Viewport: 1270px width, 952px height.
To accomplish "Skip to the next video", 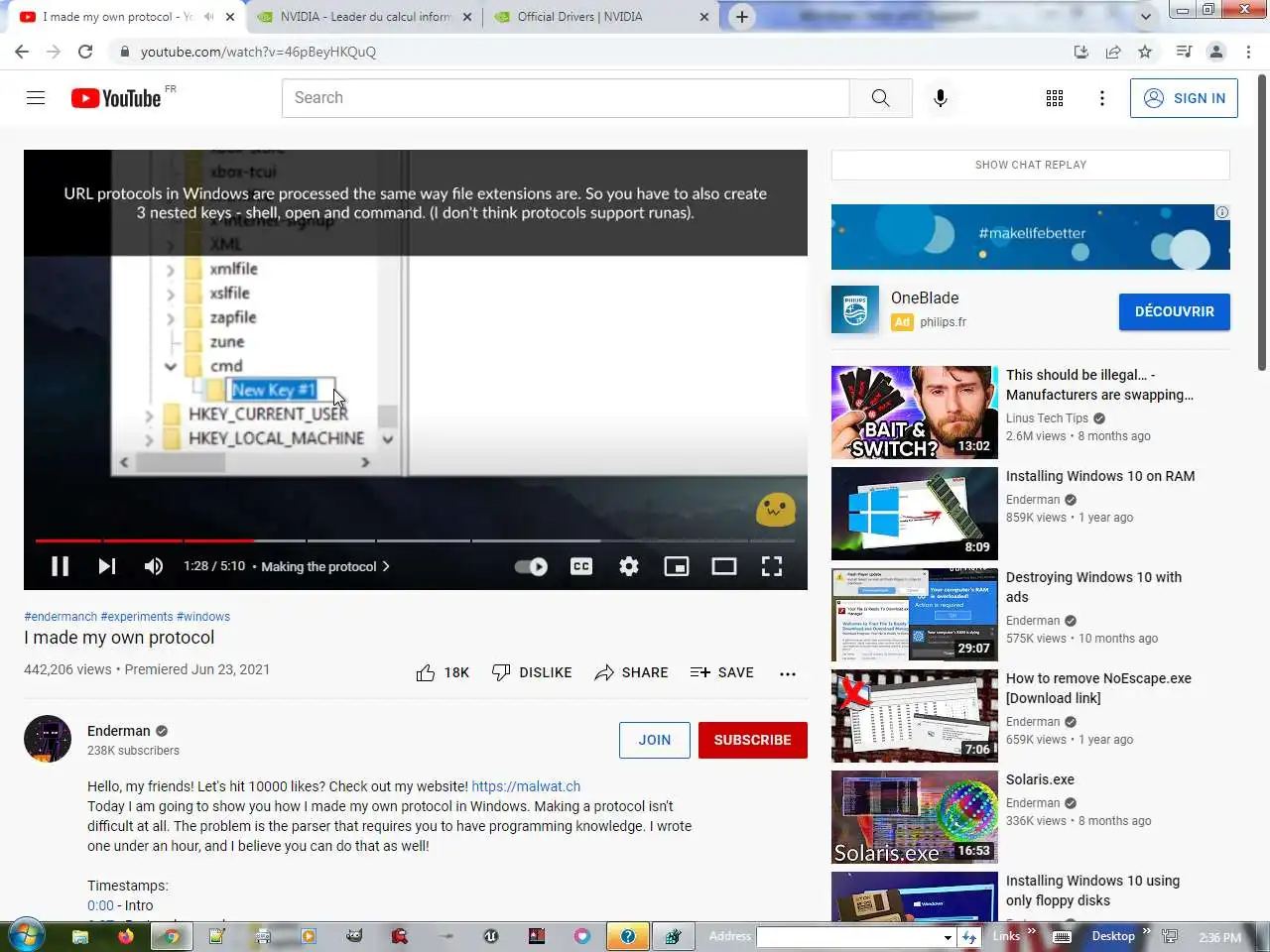I will (x=106, y=566).
